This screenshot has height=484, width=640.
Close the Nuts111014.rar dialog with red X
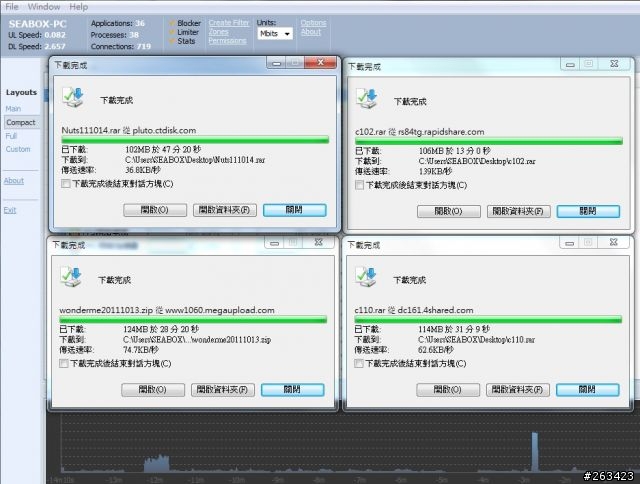pos(321,62)
